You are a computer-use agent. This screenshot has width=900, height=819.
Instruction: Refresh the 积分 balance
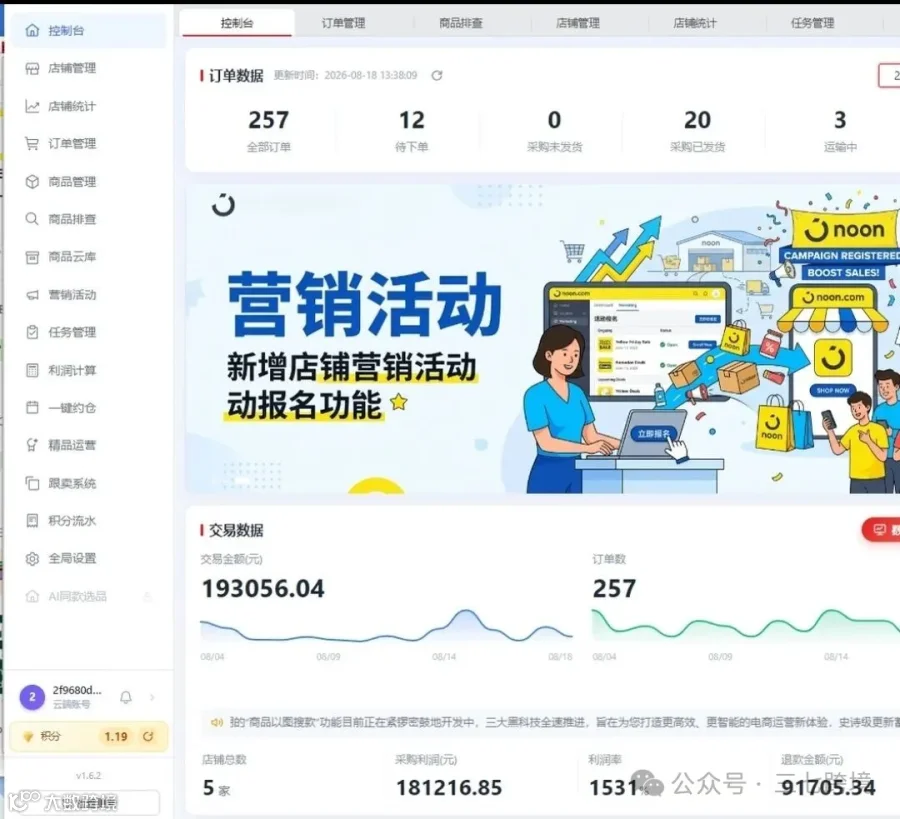click(x=148, y=736)
